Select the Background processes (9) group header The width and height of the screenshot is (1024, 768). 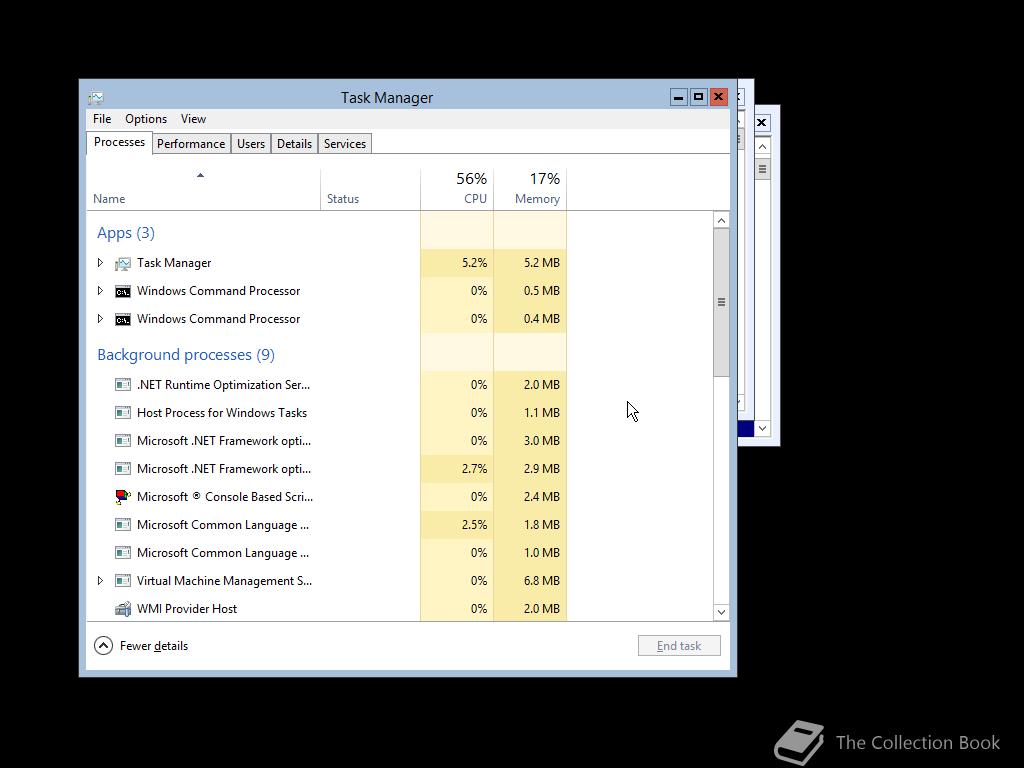(x=186, y=355)
